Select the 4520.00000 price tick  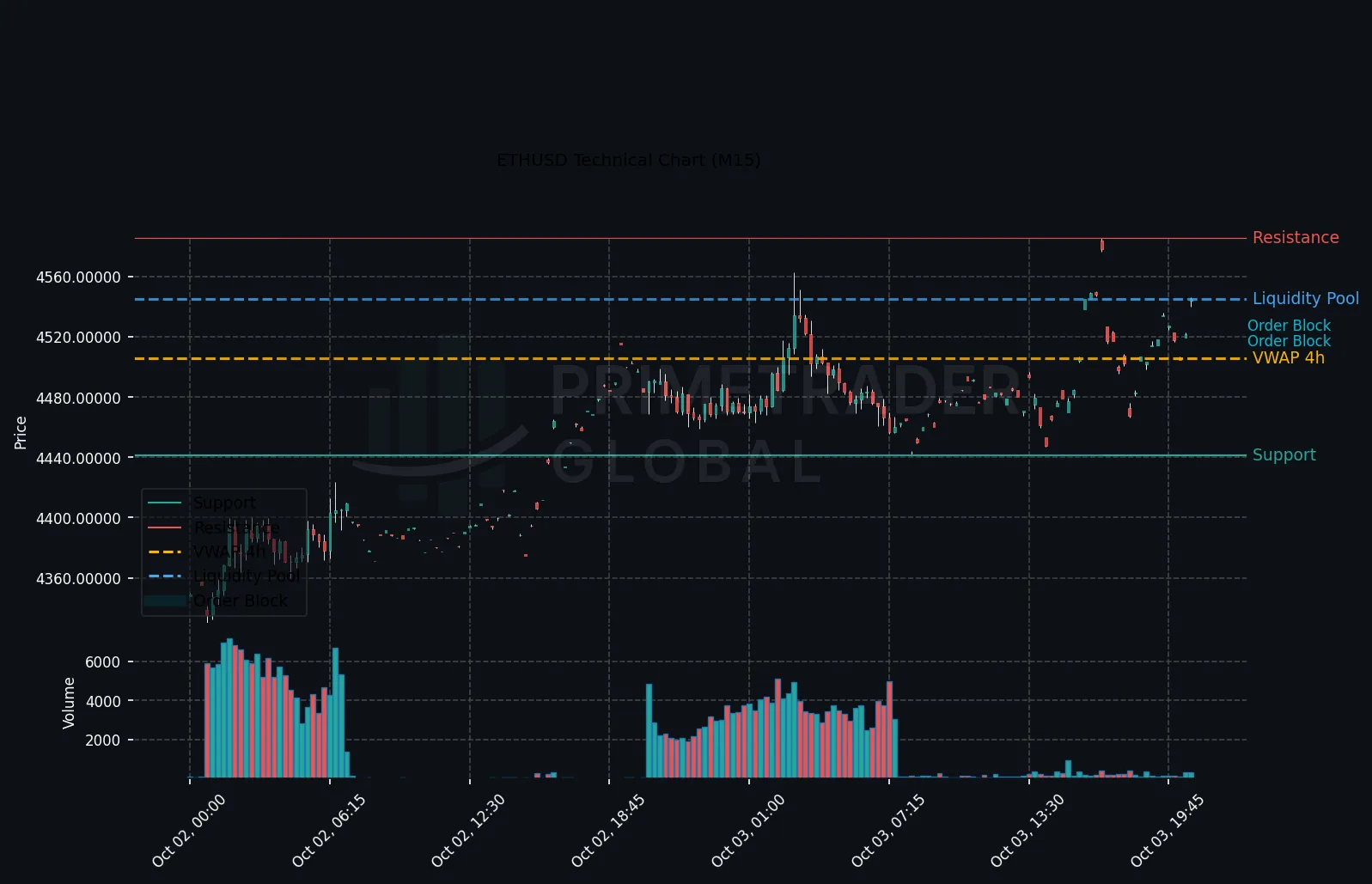coord(78,338)
